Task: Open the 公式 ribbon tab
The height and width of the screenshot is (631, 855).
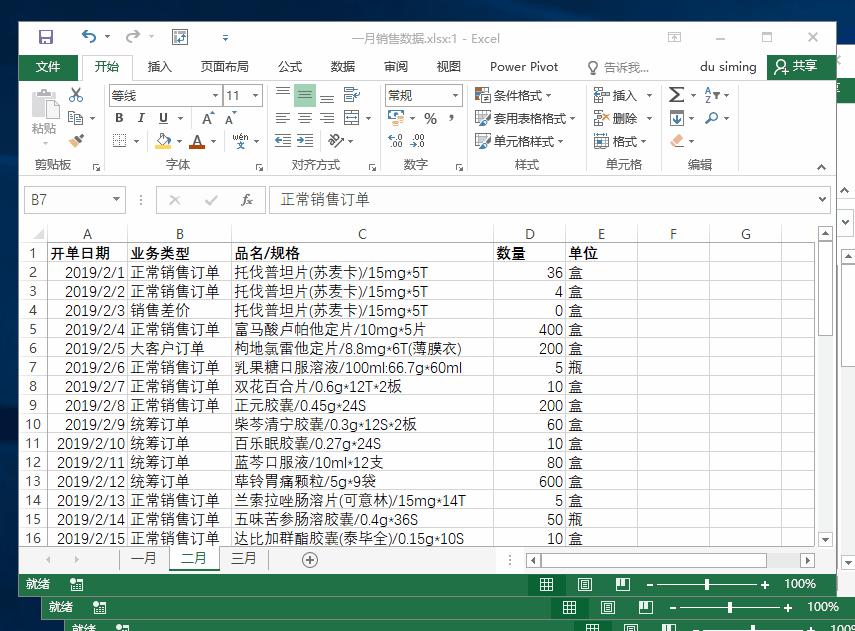Action: coord(289,67)
